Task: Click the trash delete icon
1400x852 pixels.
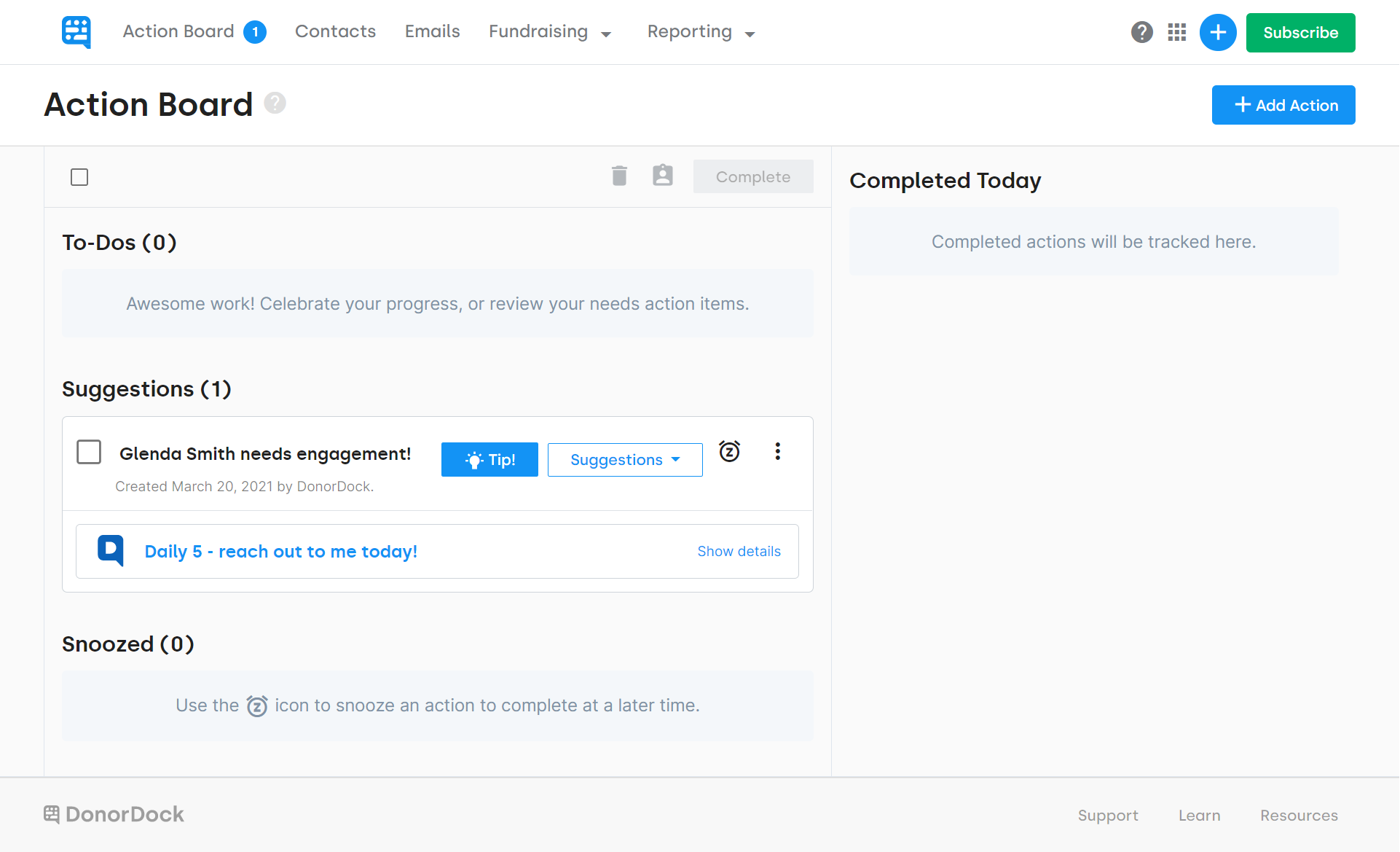Action: click(x=619, y=176)
